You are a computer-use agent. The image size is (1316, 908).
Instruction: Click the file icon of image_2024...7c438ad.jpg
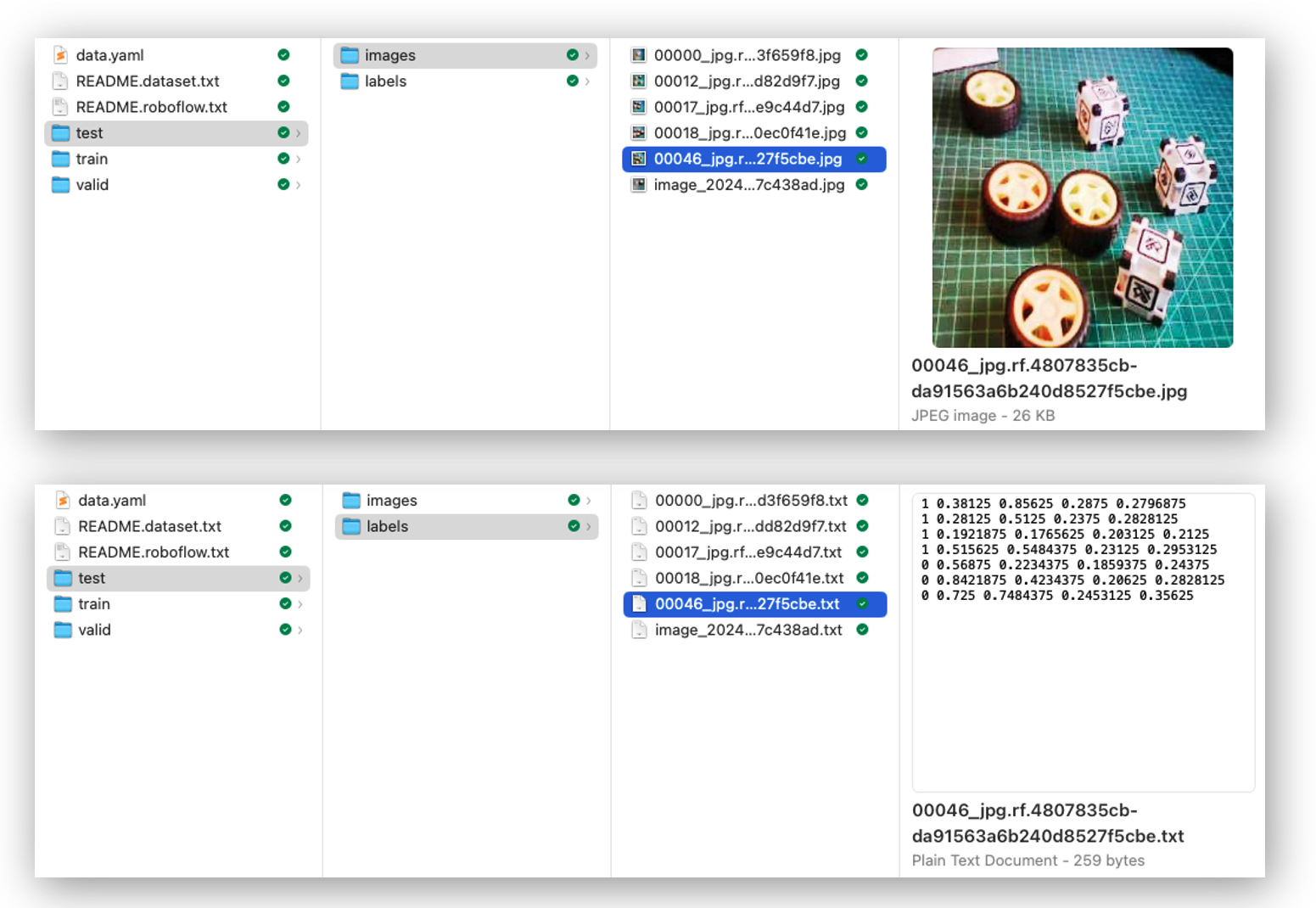[x=638, y=185]
